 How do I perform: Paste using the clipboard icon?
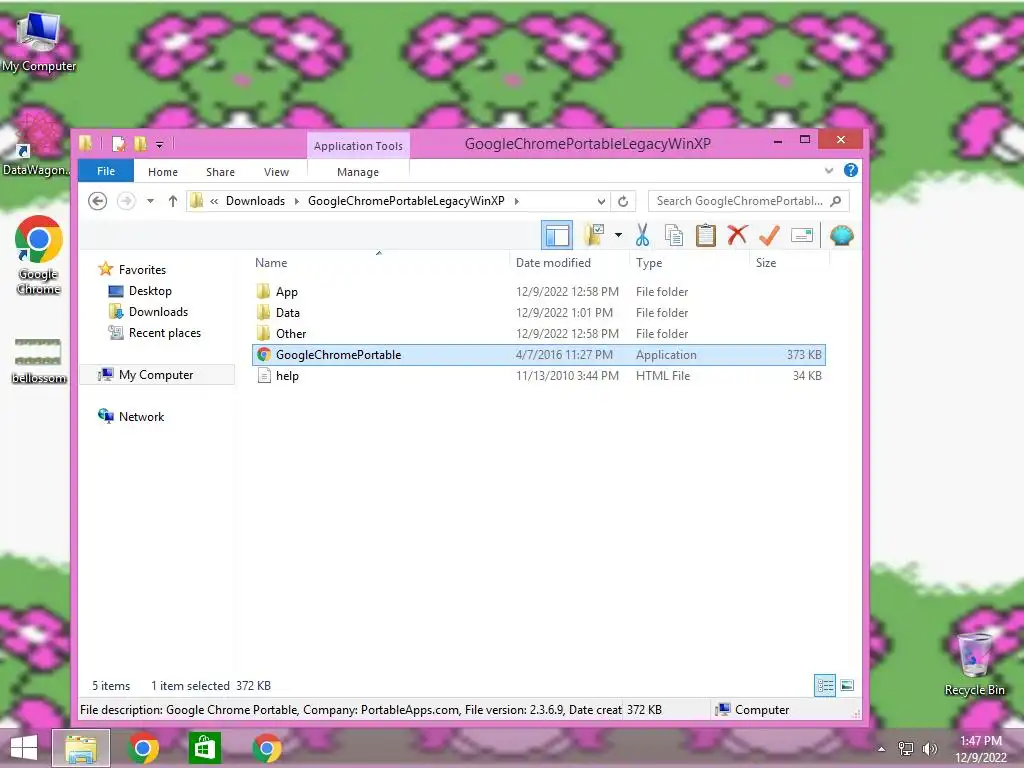point(705,235)
